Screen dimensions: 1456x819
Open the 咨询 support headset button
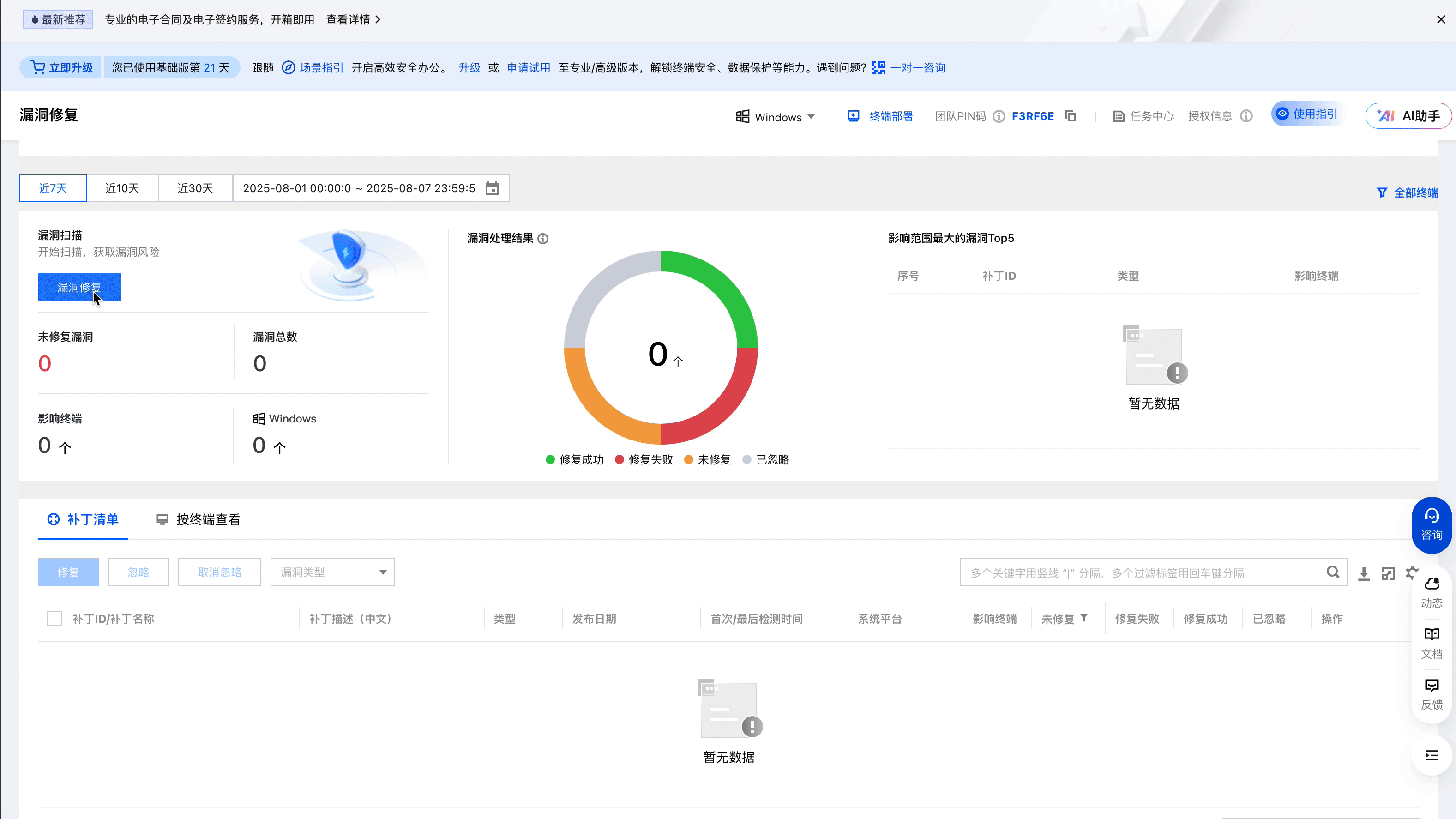coord(1431,524)
